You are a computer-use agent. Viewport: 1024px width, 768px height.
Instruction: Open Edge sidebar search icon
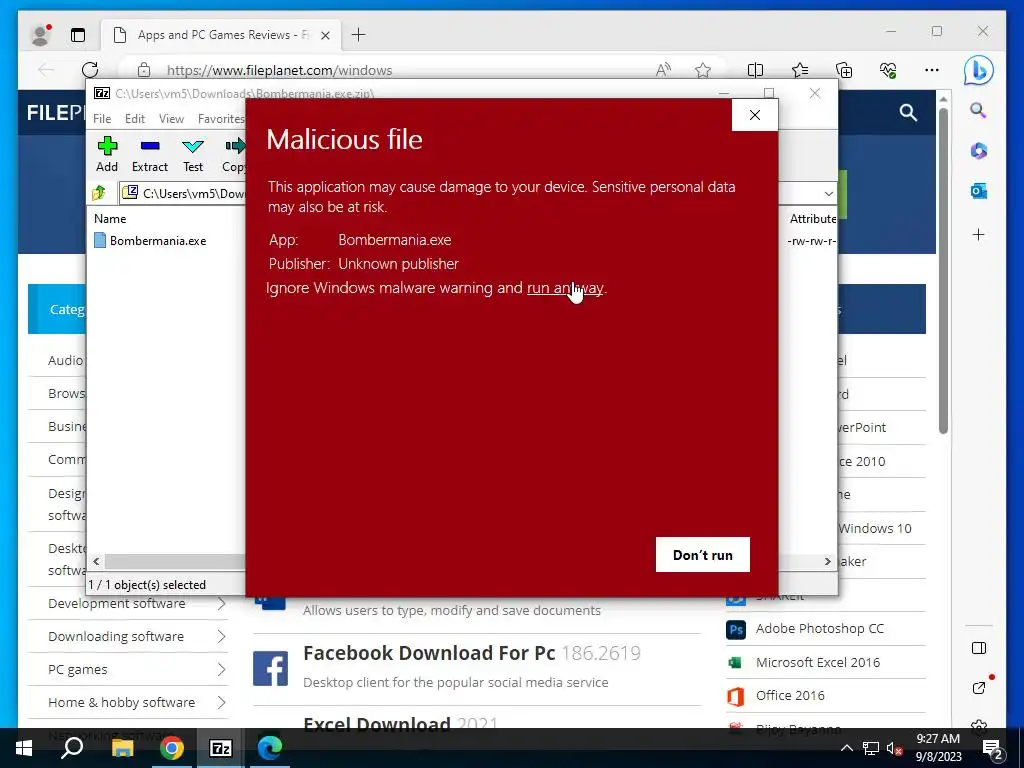[x=978, y=110]
